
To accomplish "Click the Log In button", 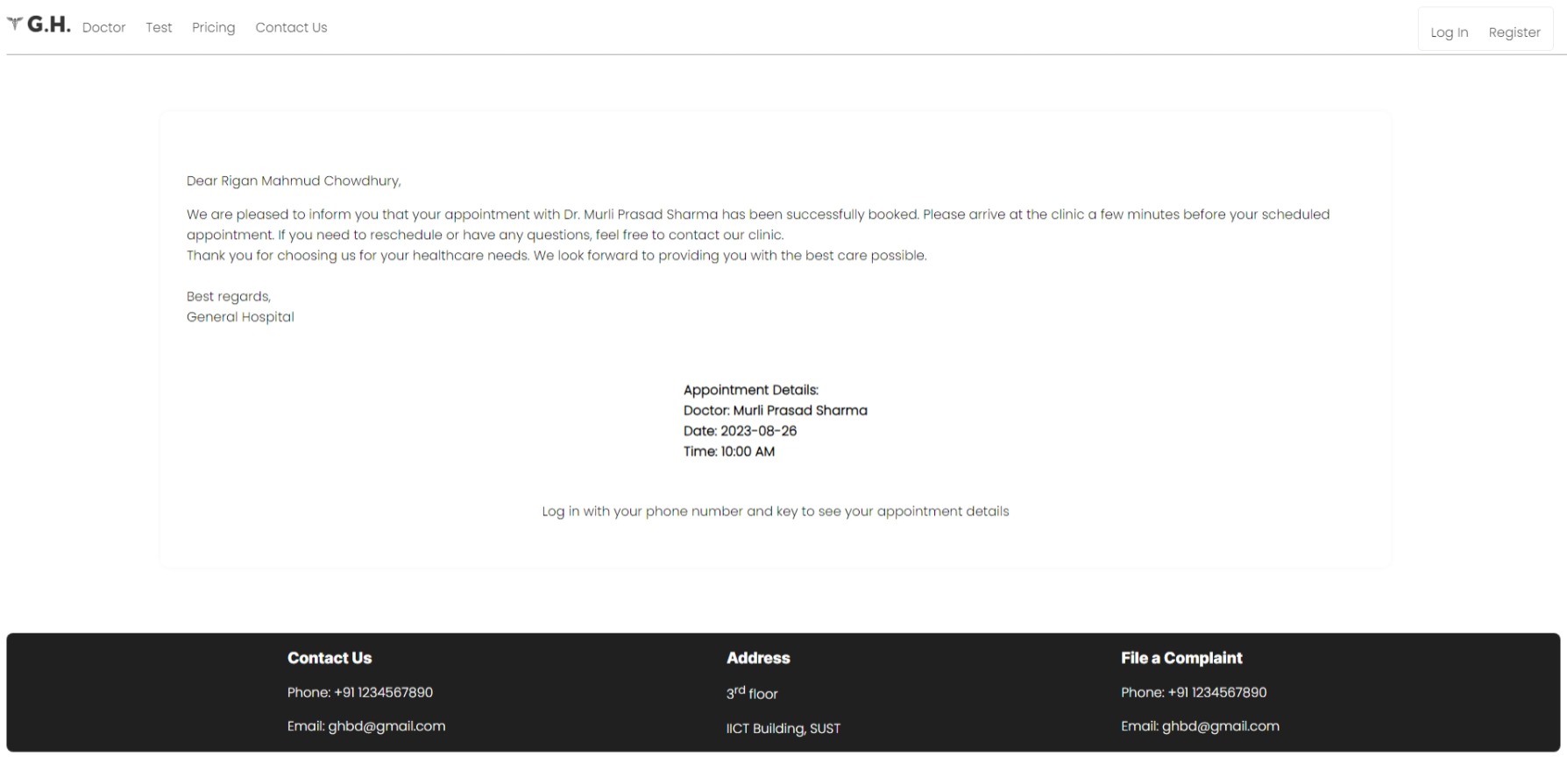I will tap(1449, 32).
